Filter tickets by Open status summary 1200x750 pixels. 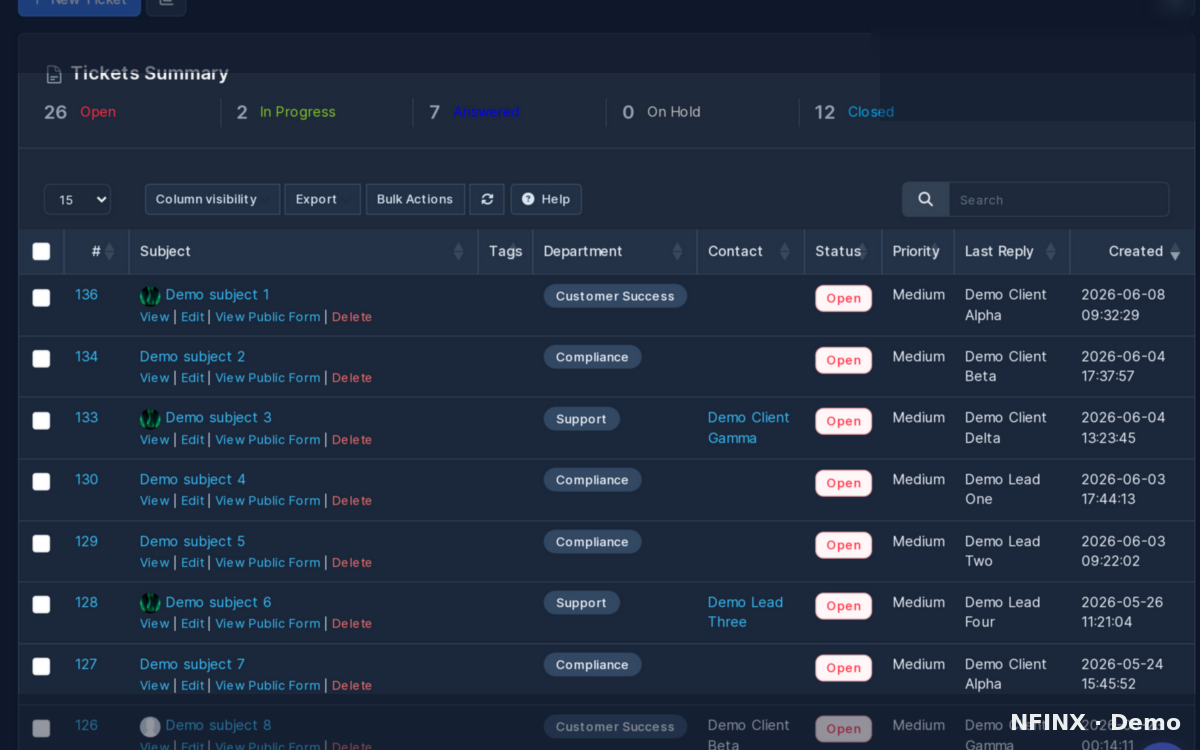coord(98,112)
